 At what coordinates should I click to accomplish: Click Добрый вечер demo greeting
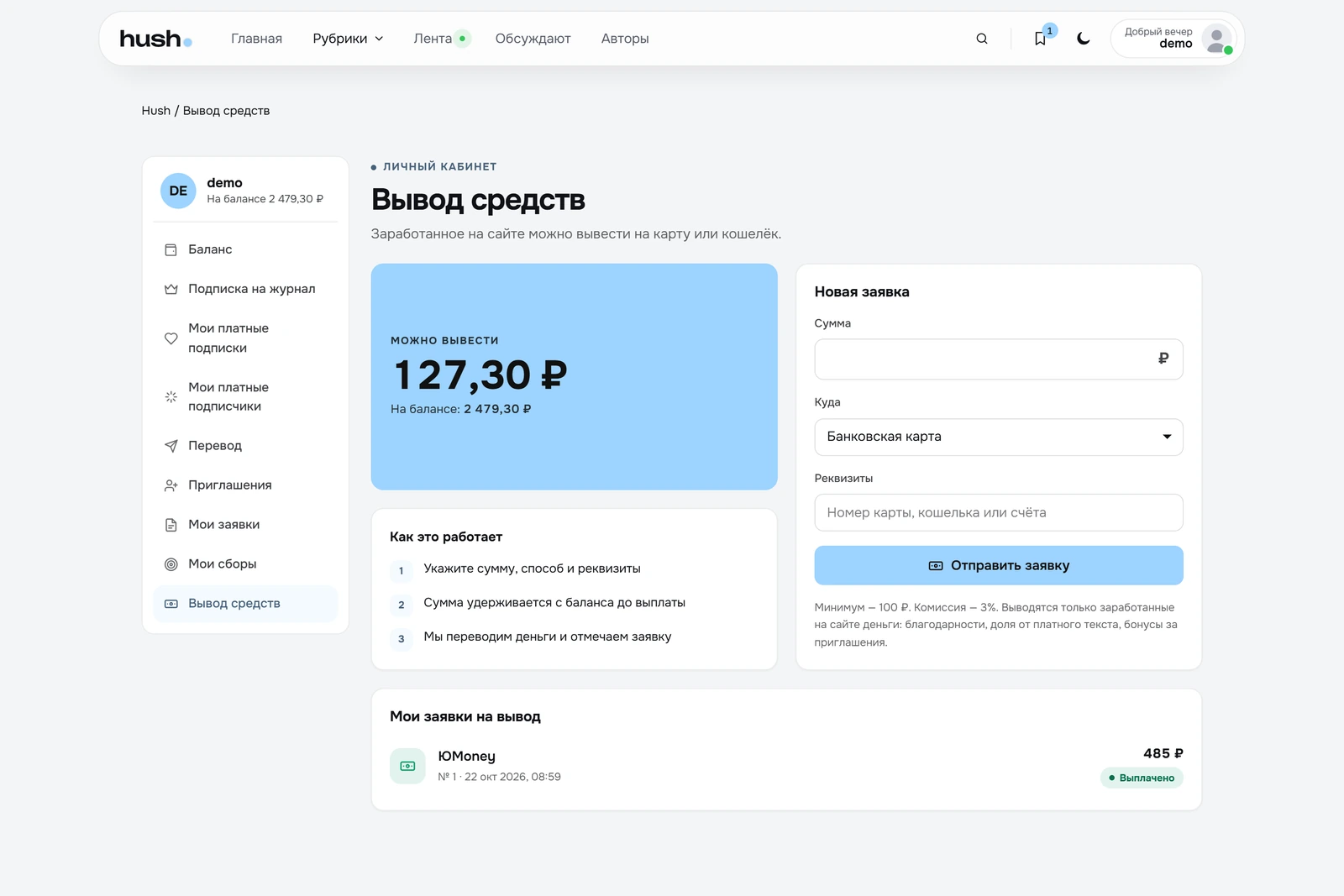1158,38
